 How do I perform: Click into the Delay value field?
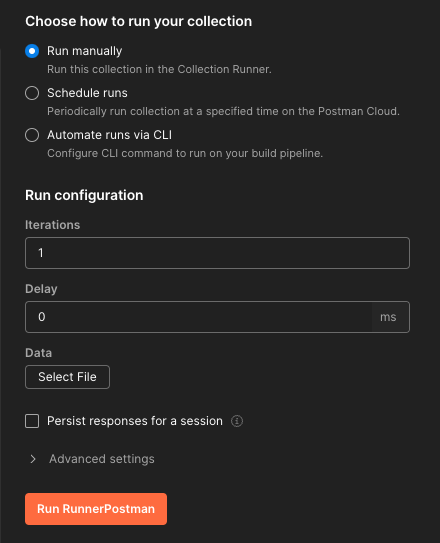pyautogui.click(x=199, y=317)
